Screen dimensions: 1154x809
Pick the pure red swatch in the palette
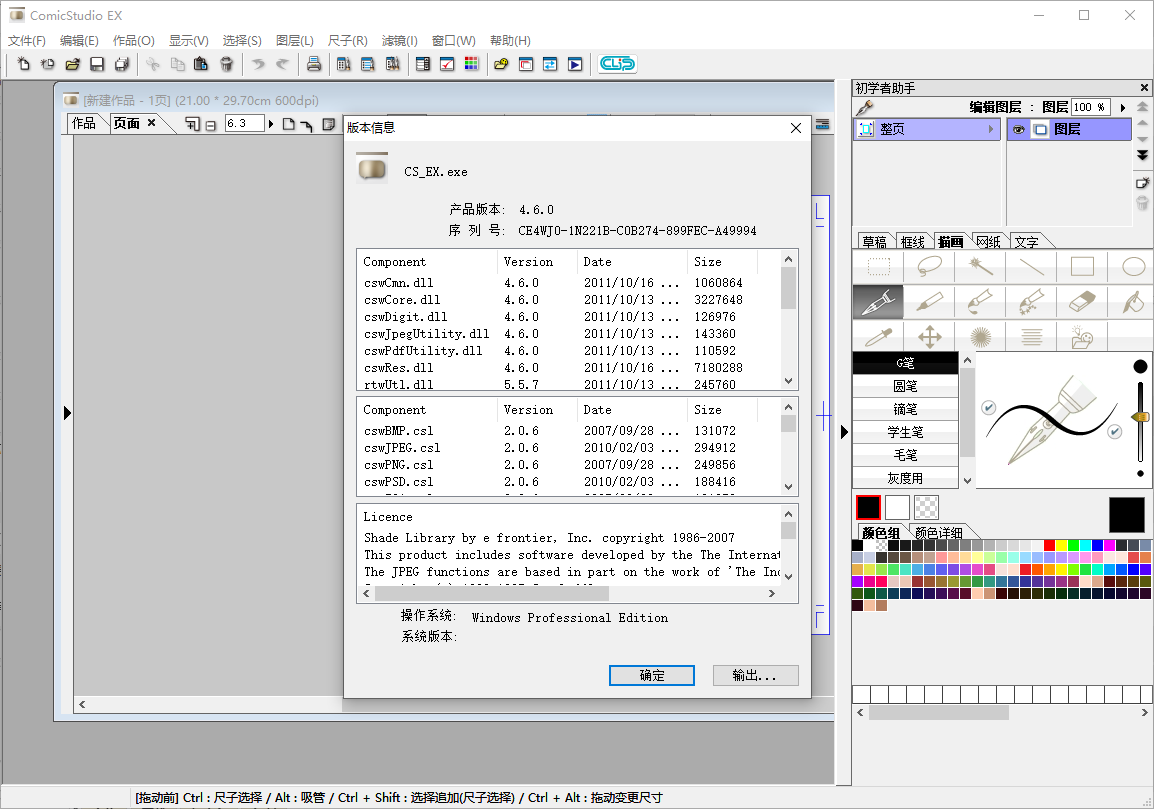[x=1049, y=545]
